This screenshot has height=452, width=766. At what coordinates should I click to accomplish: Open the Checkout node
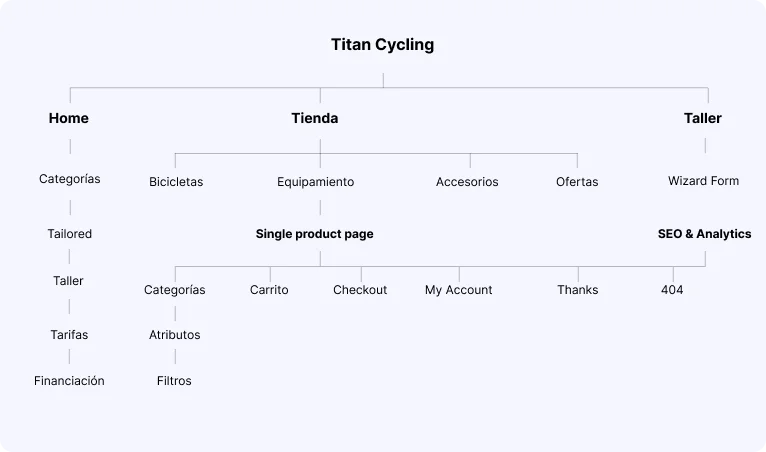tap(360, 290)
